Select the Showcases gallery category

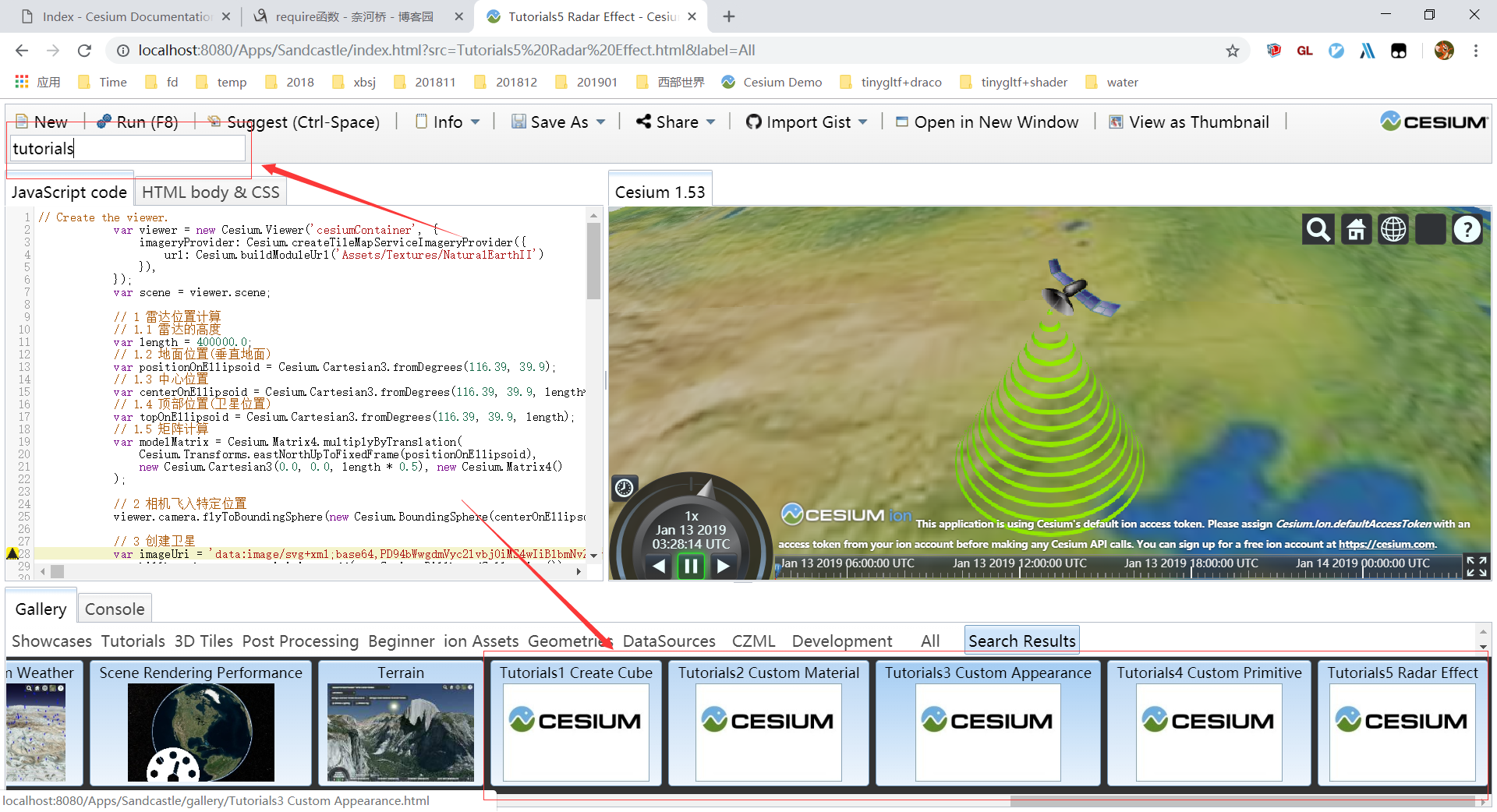tap(51, 641)
